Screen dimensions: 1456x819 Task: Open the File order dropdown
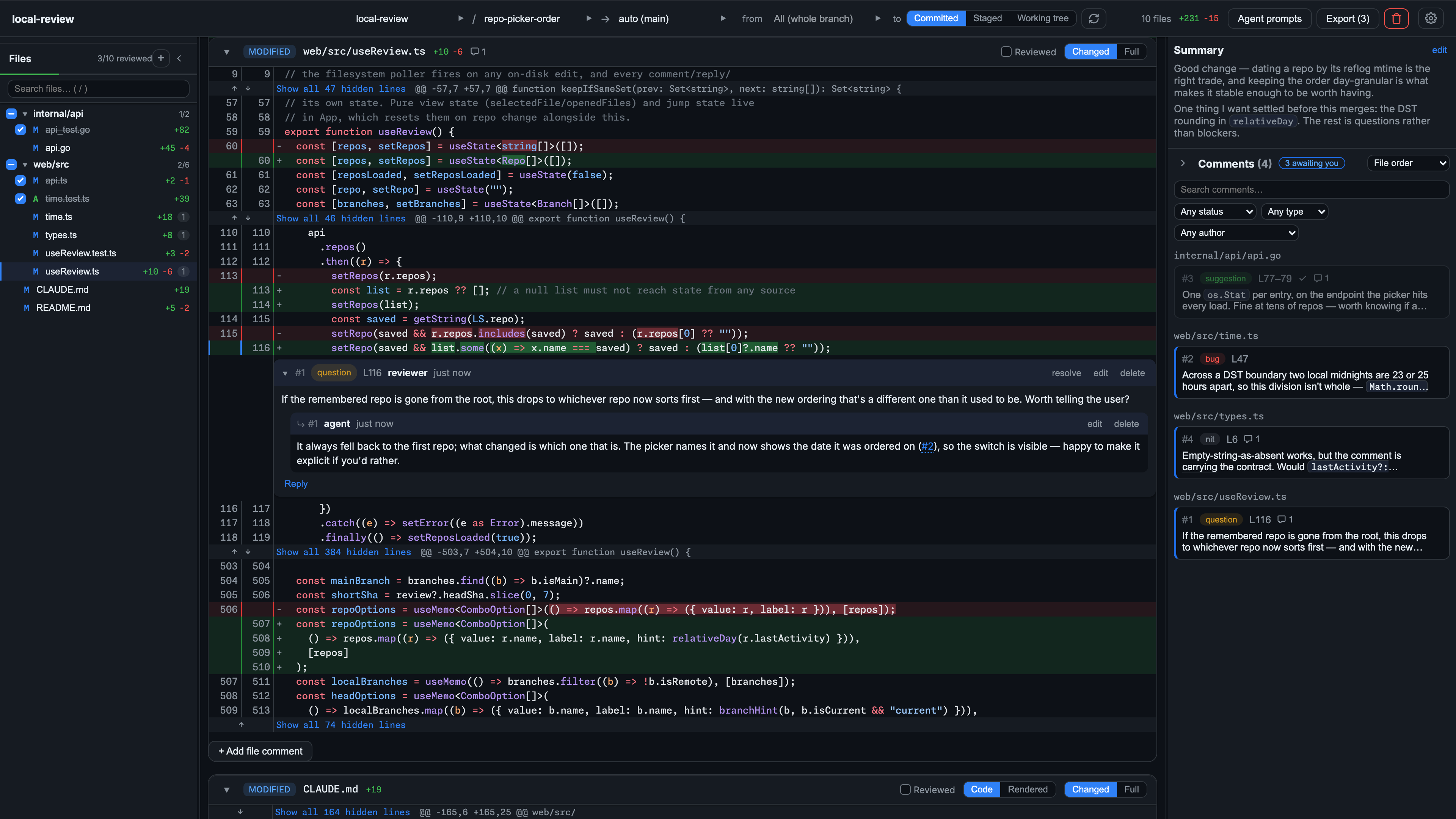tap(1408, 163)
